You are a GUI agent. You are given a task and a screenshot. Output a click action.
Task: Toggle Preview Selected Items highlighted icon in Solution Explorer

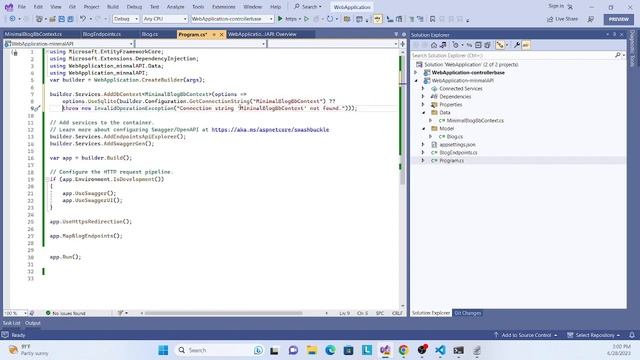[x=526, y=45]
